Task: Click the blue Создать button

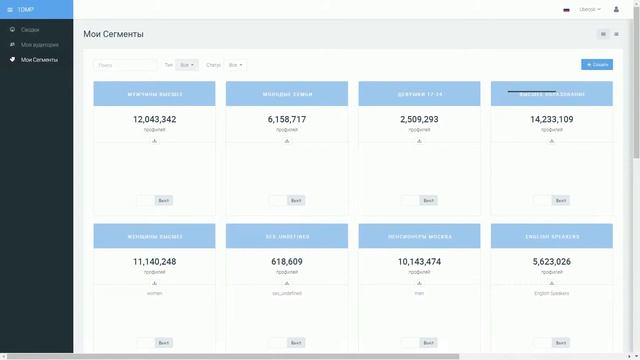Action: coord(597,64)
